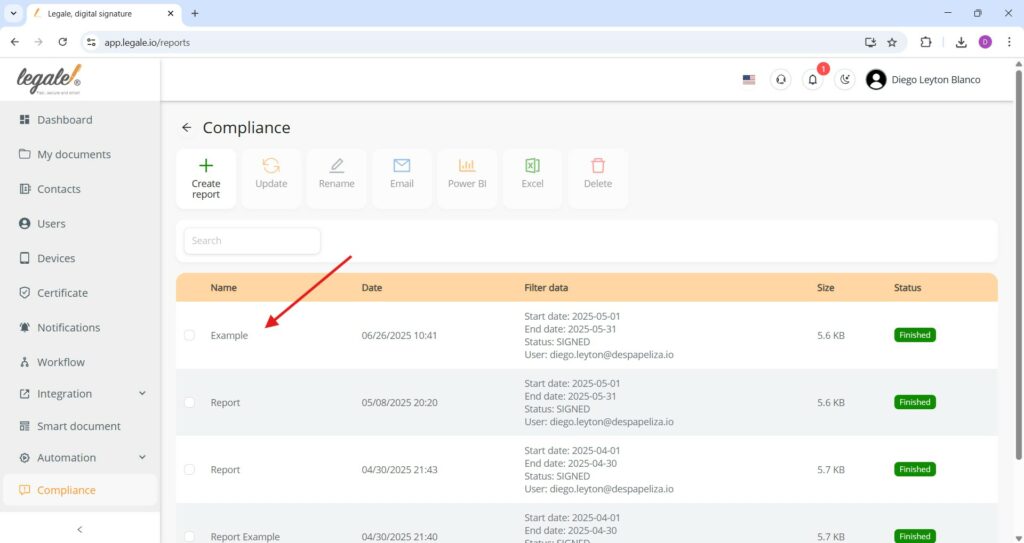Click the Example report name
This screenshot has height=543, width=1024.
tap(229, 335)
